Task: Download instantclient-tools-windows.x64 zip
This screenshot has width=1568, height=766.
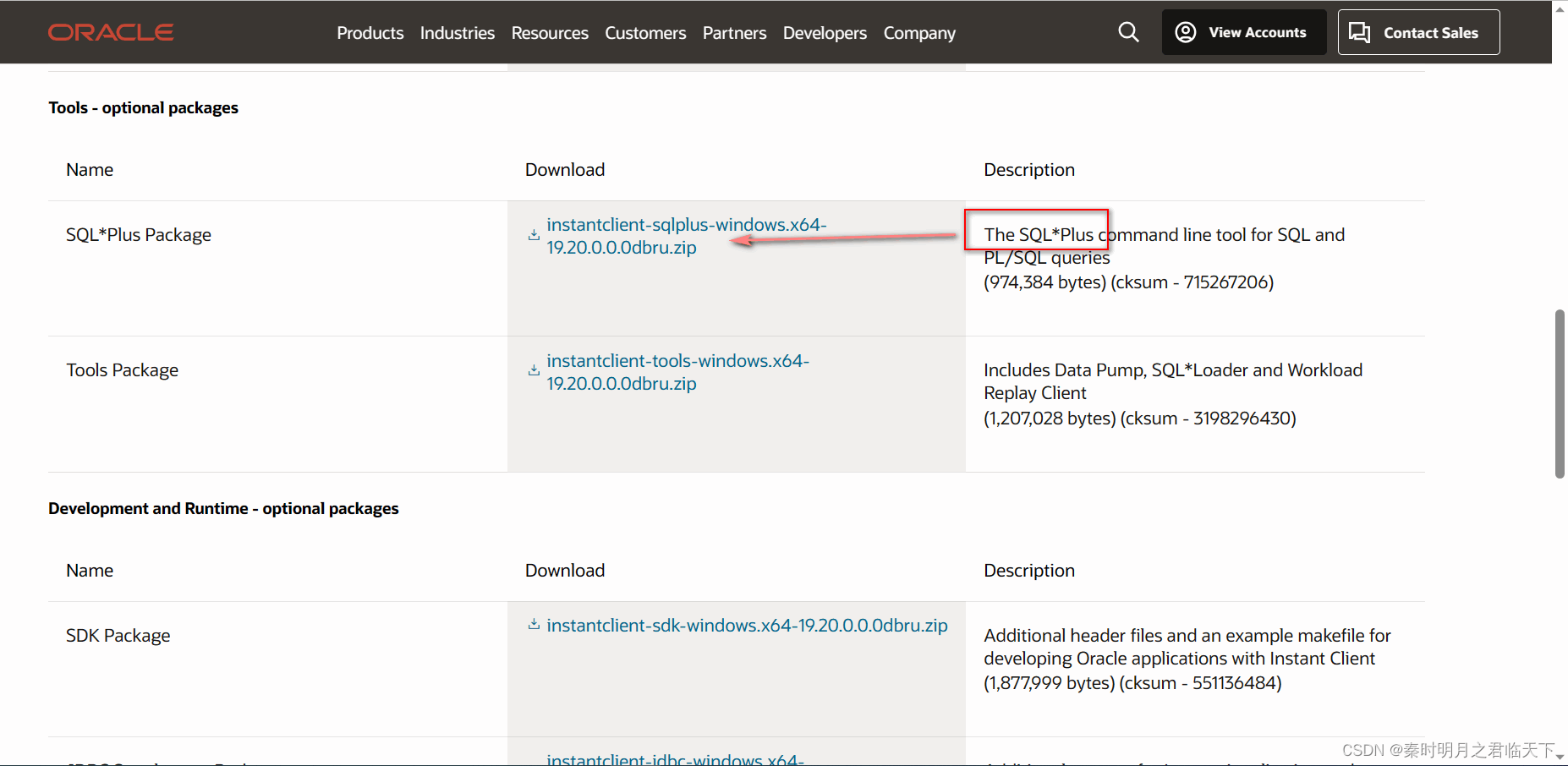Action: click(x=677, y=372)
